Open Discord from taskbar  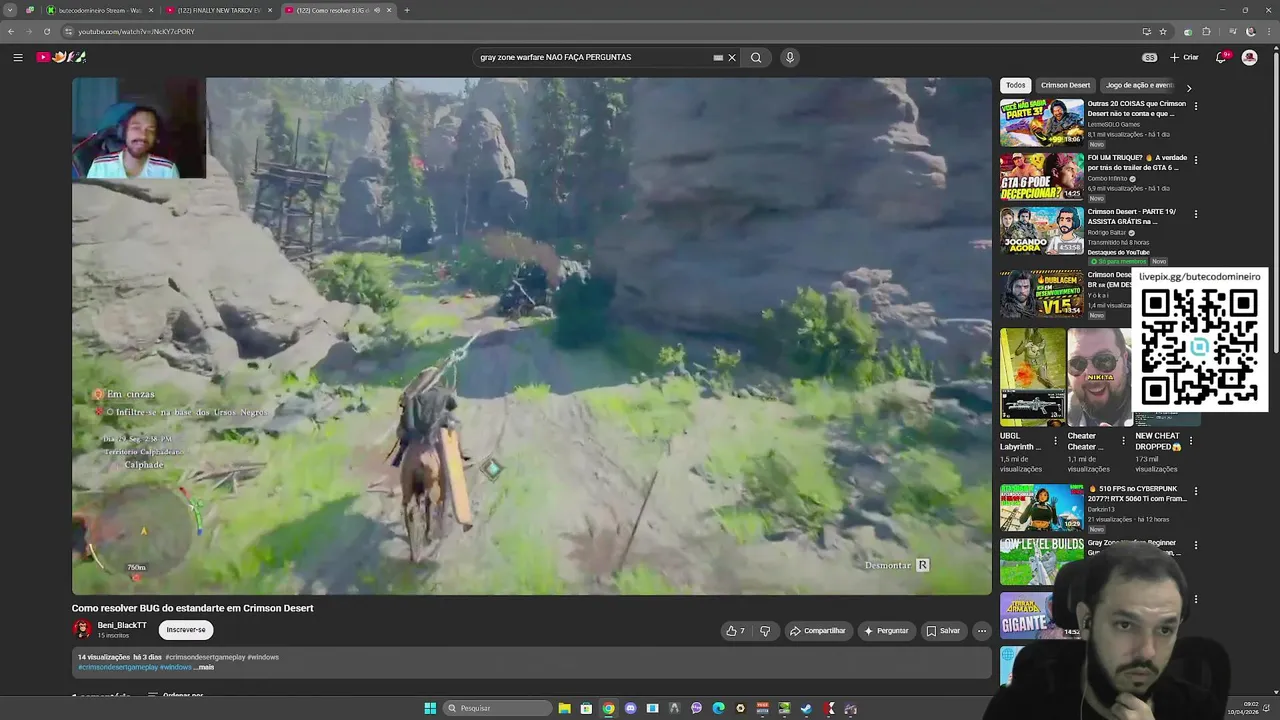pyautogui.click(x=631, y=708)
